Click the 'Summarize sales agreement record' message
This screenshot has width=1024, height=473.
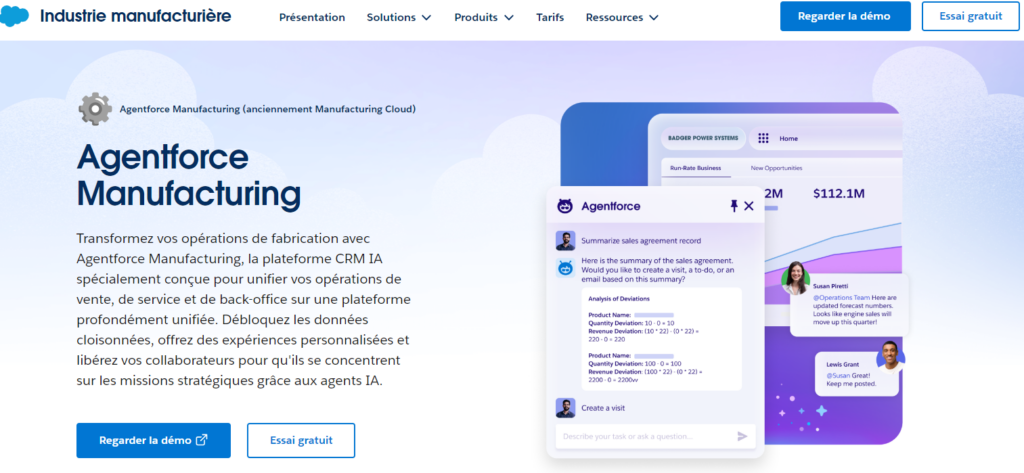point(641,240)
